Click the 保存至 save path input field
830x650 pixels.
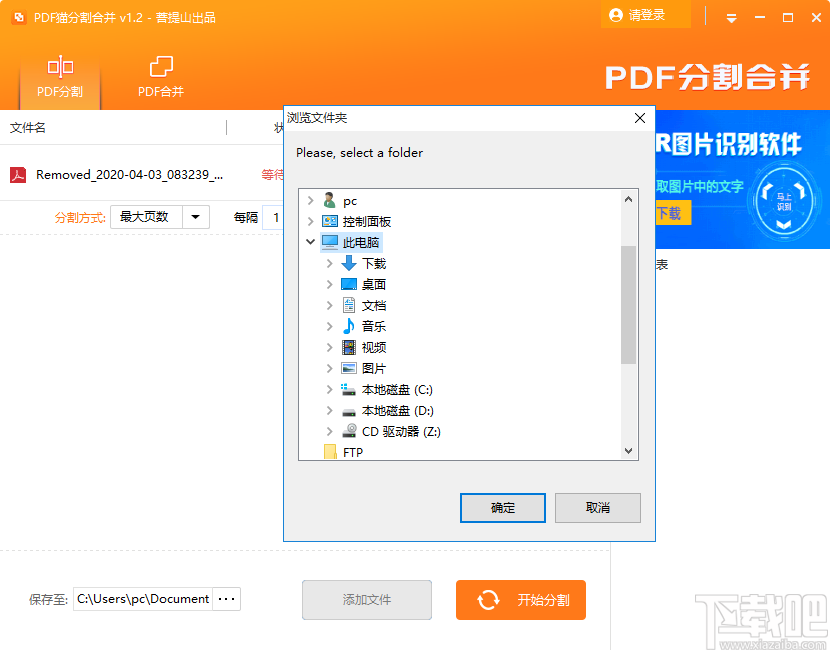[x=145, y=600]
